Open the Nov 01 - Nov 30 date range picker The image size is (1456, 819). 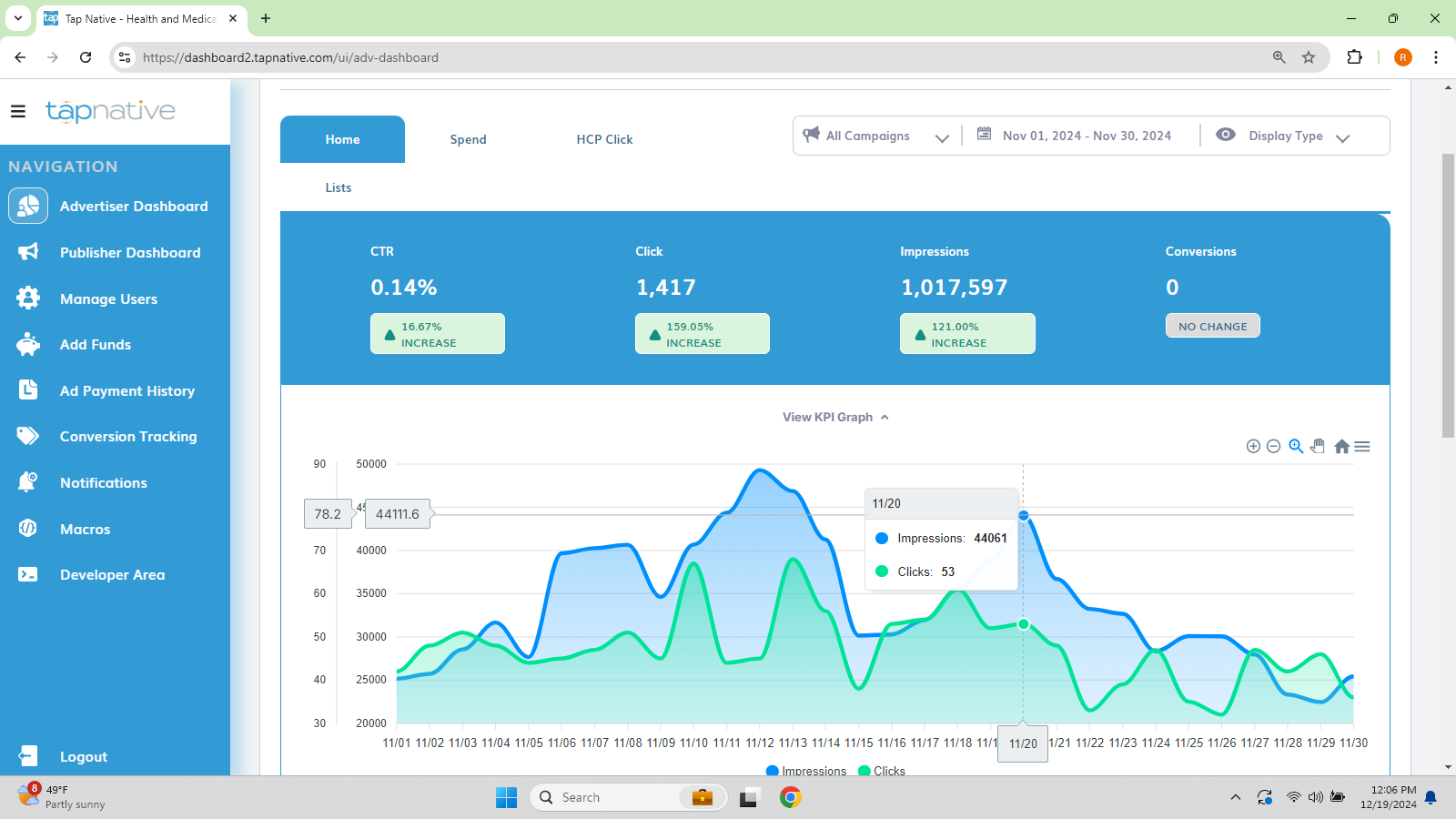tap(1087, 136)
